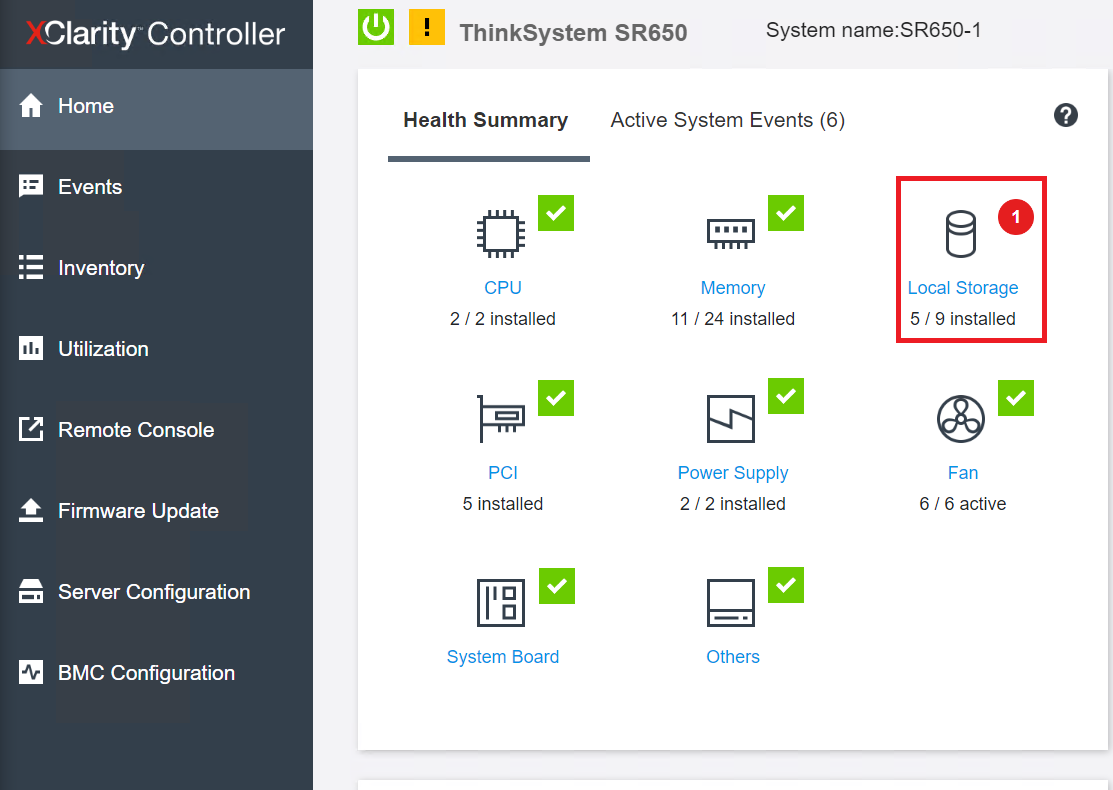Open the green power status icon
This screenshot has height=790, width=1113.
375,27
